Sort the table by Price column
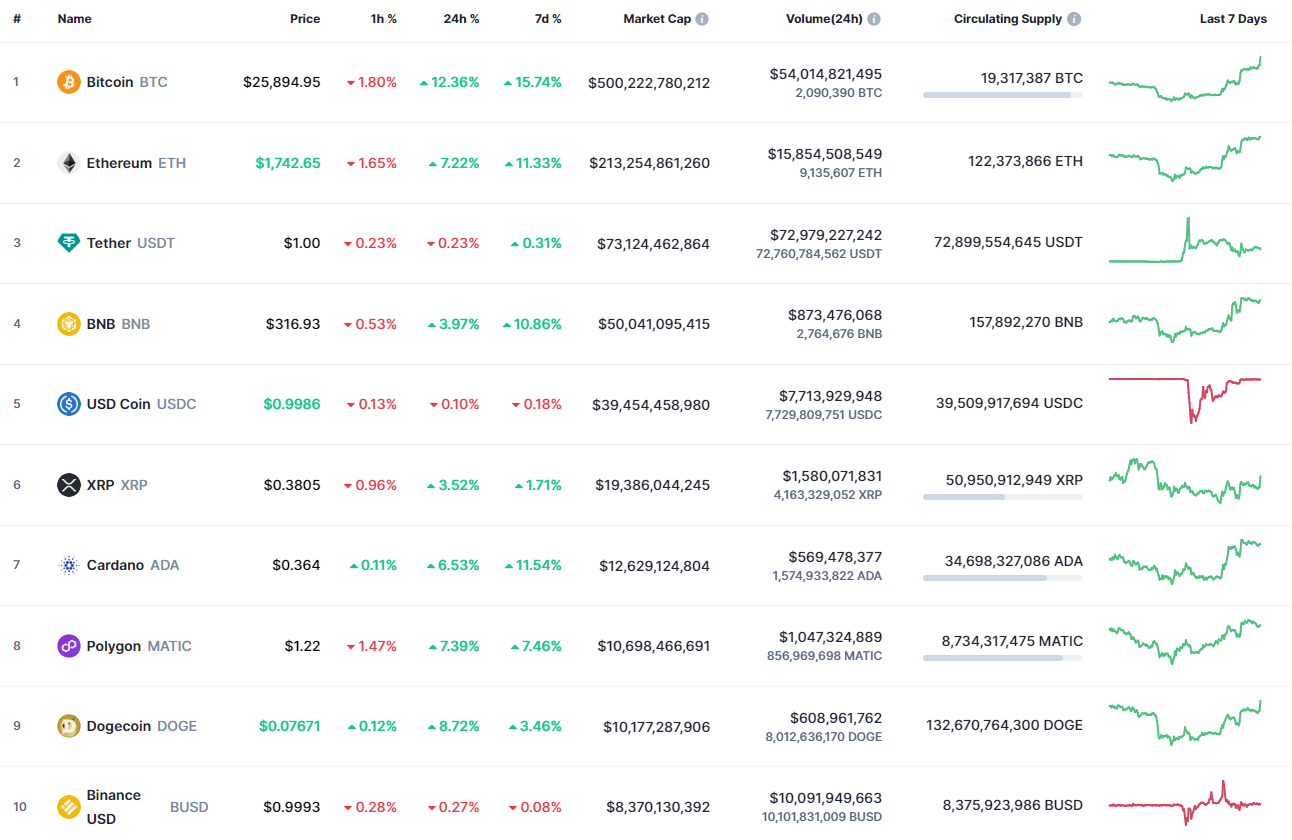The height and width of the screenshot is (840, 1292). [x=305, y=18]
